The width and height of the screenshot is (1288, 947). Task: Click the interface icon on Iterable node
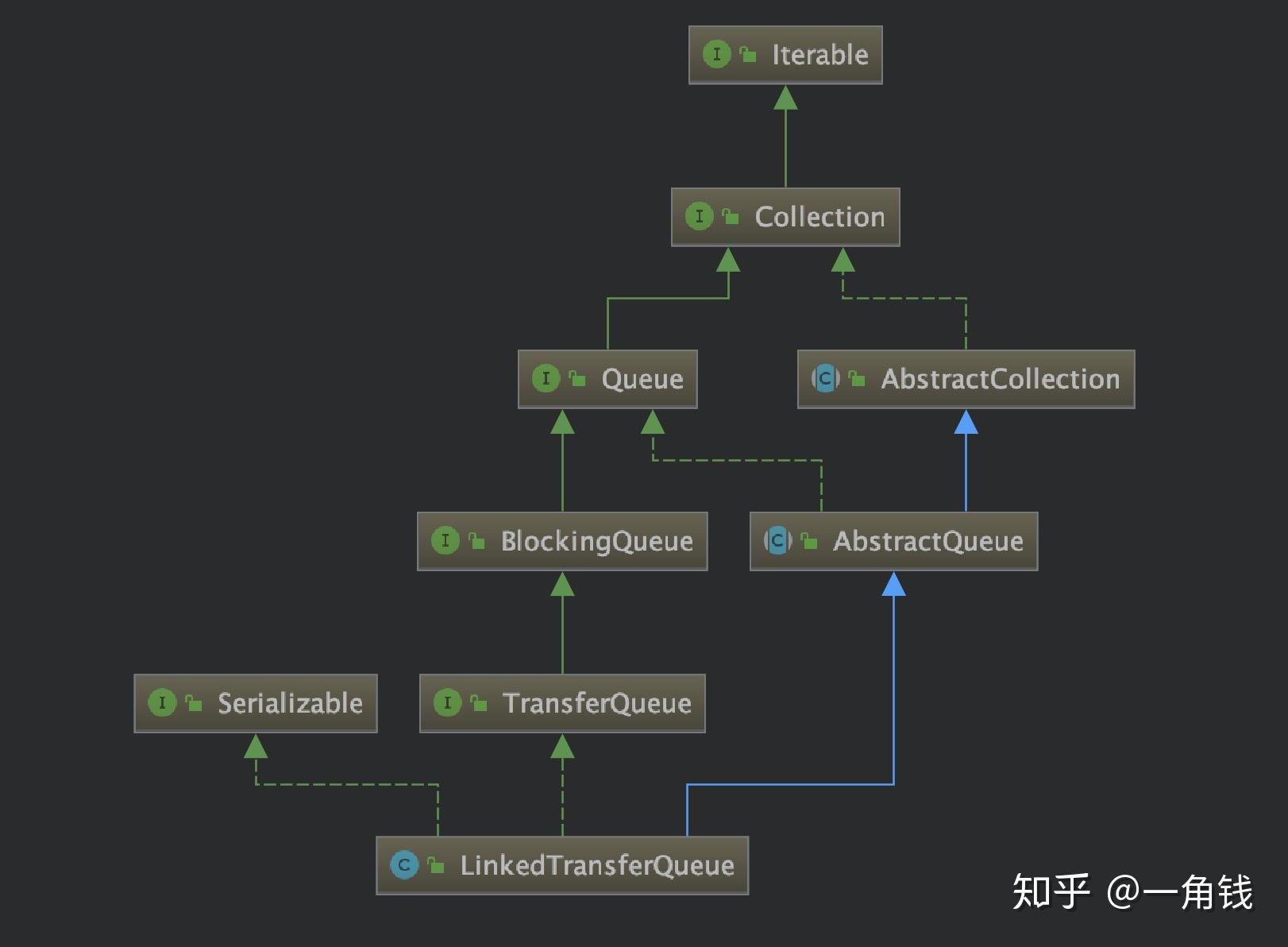[717, 54]
